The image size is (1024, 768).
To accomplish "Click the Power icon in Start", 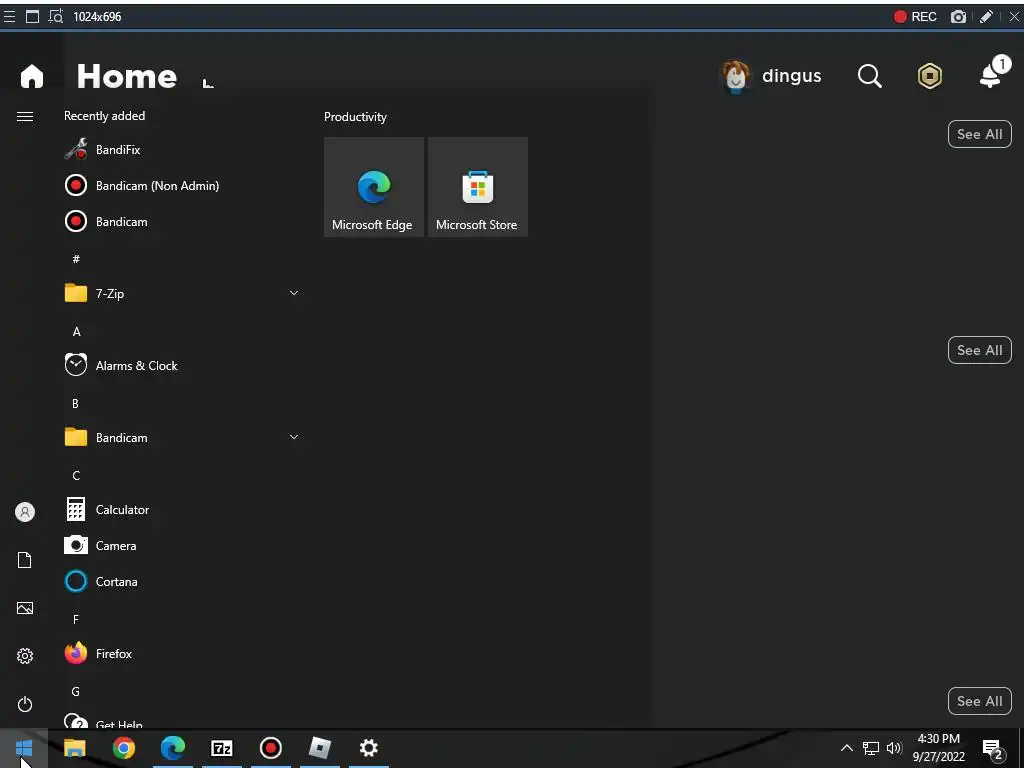I will (x=25, y=704).
